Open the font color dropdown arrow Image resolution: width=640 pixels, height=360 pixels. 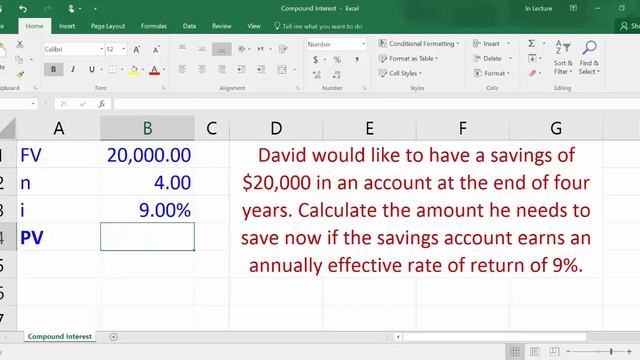tap(164, 70)
